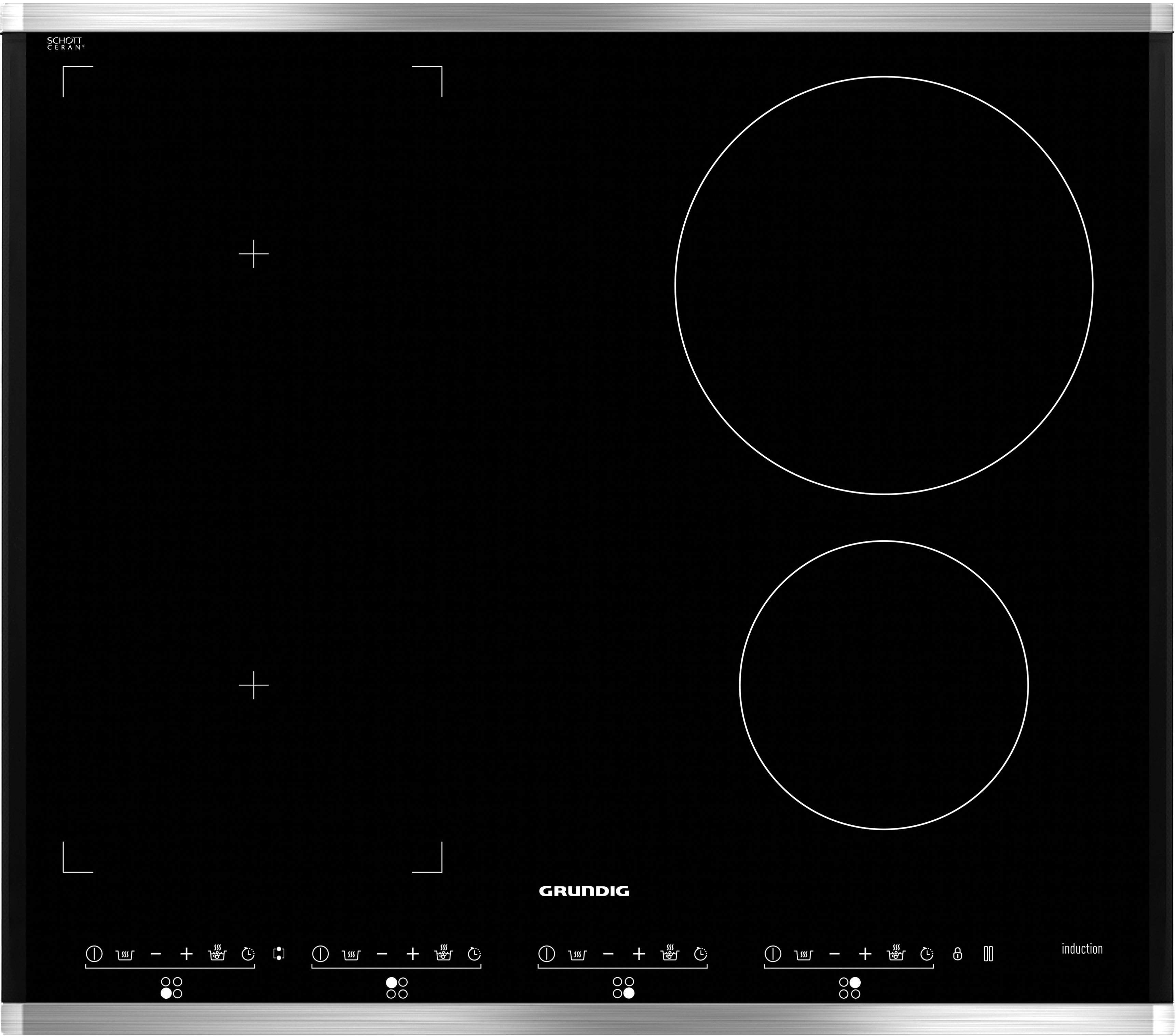This screenshot has height=1036, width=1176.
Task: Tap the bridge zone-linking icon
Action: click(x=278, y=954)
